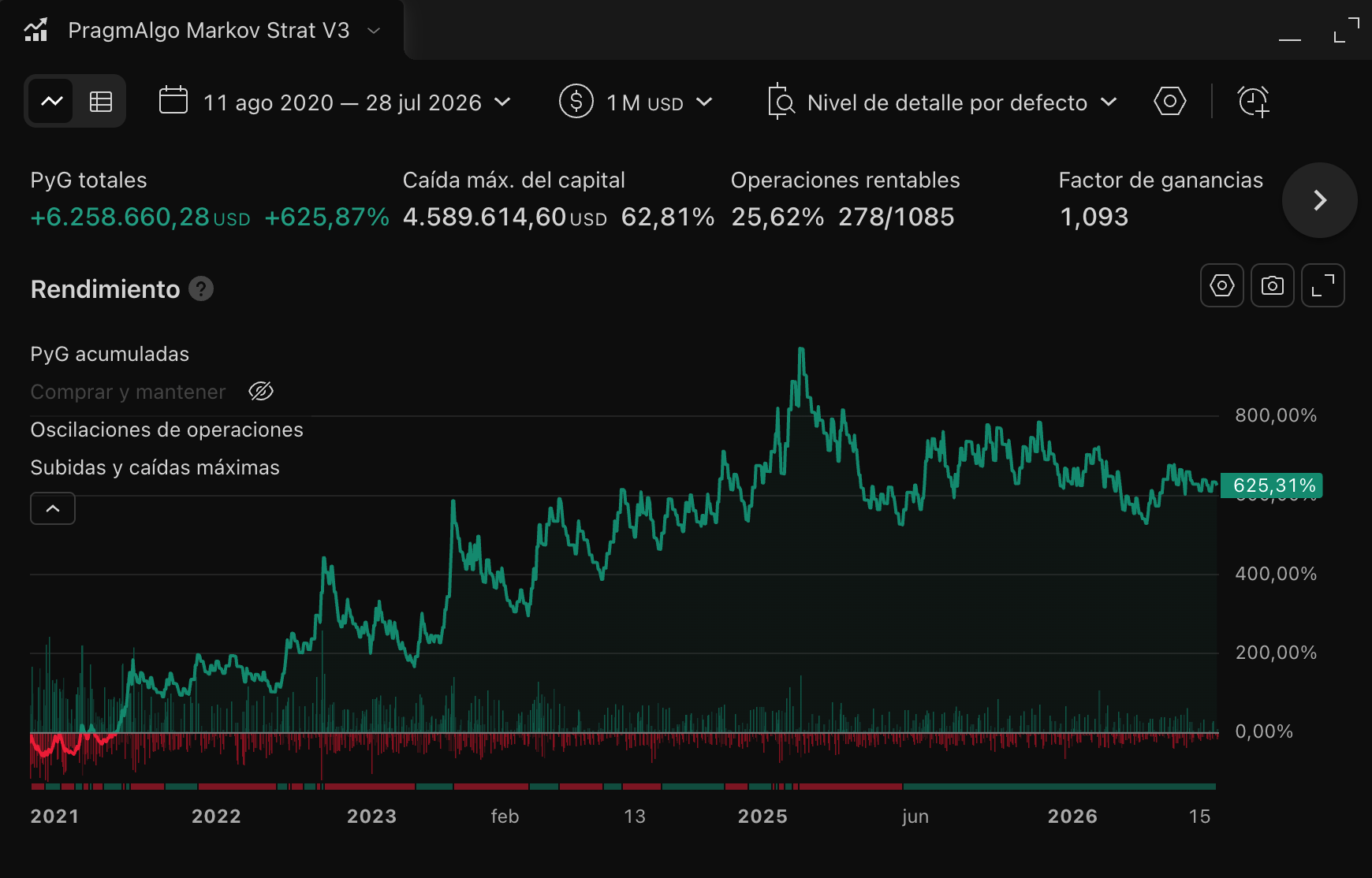Click the Rendimiento section heading
1372x878 pixels.
105,289
